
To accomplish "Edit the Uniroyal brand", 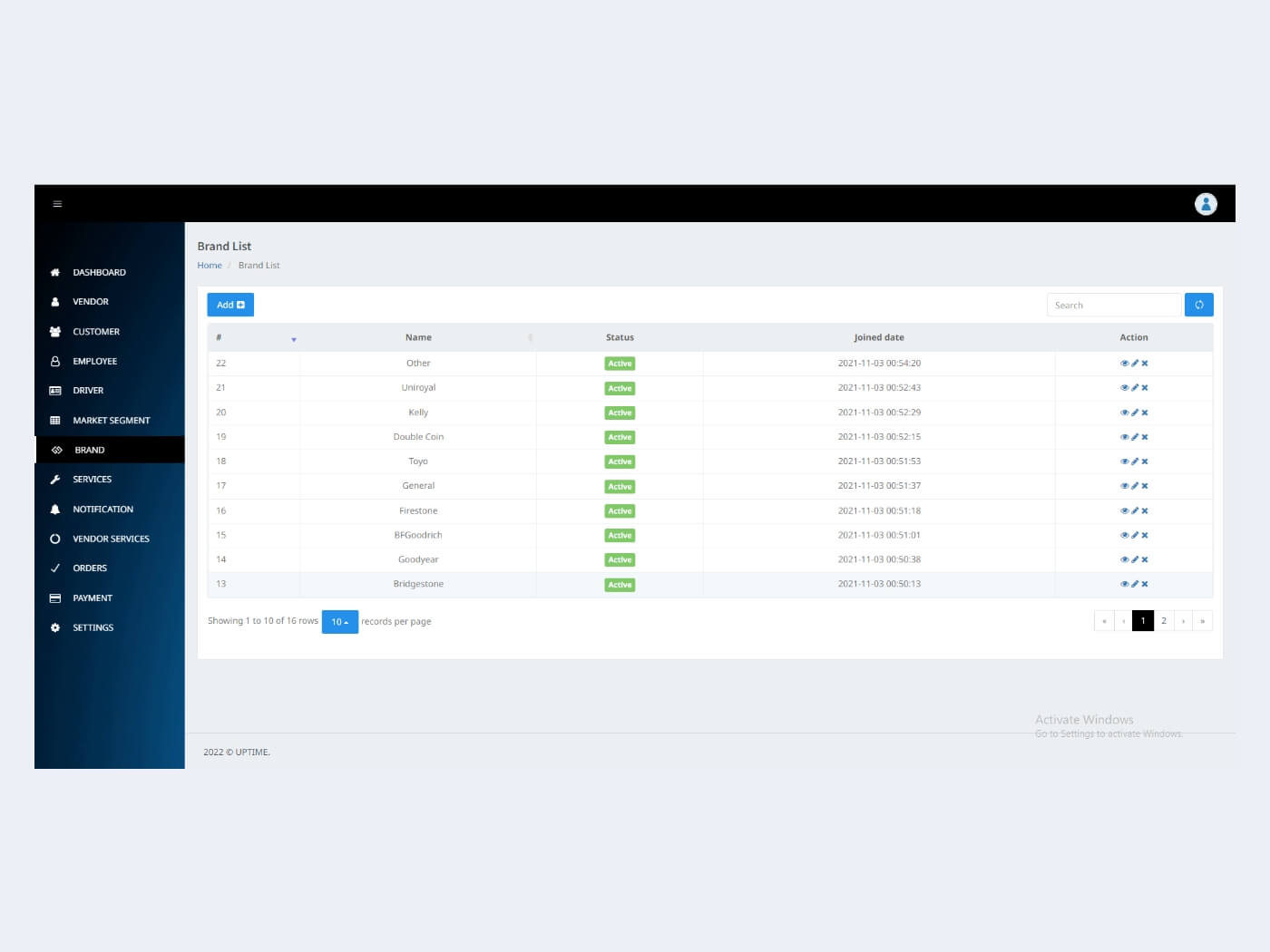I will tap(1134, 387).
